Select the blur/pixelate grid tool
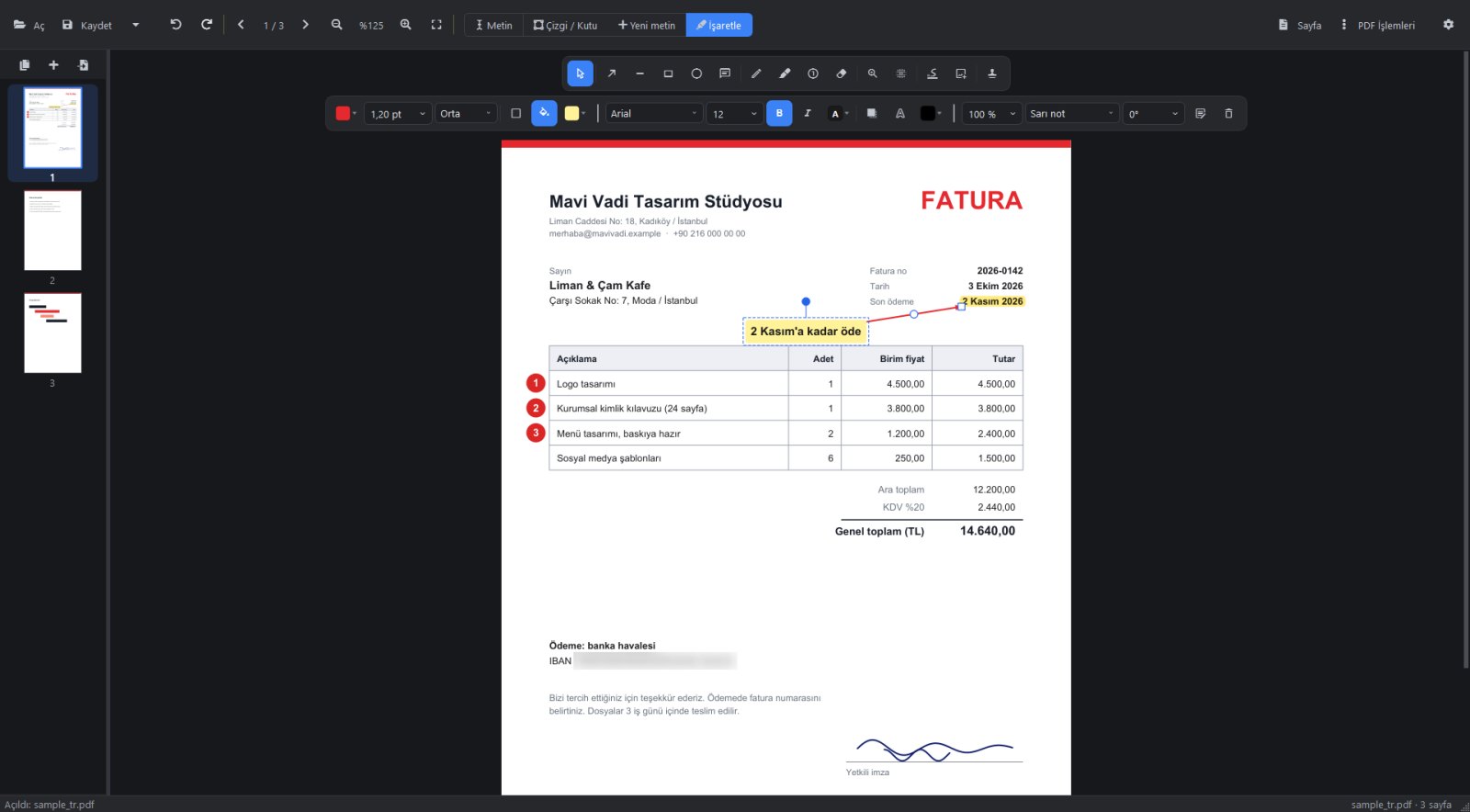The width and height of the screenshot is (1470, 812). click(901, 73)
